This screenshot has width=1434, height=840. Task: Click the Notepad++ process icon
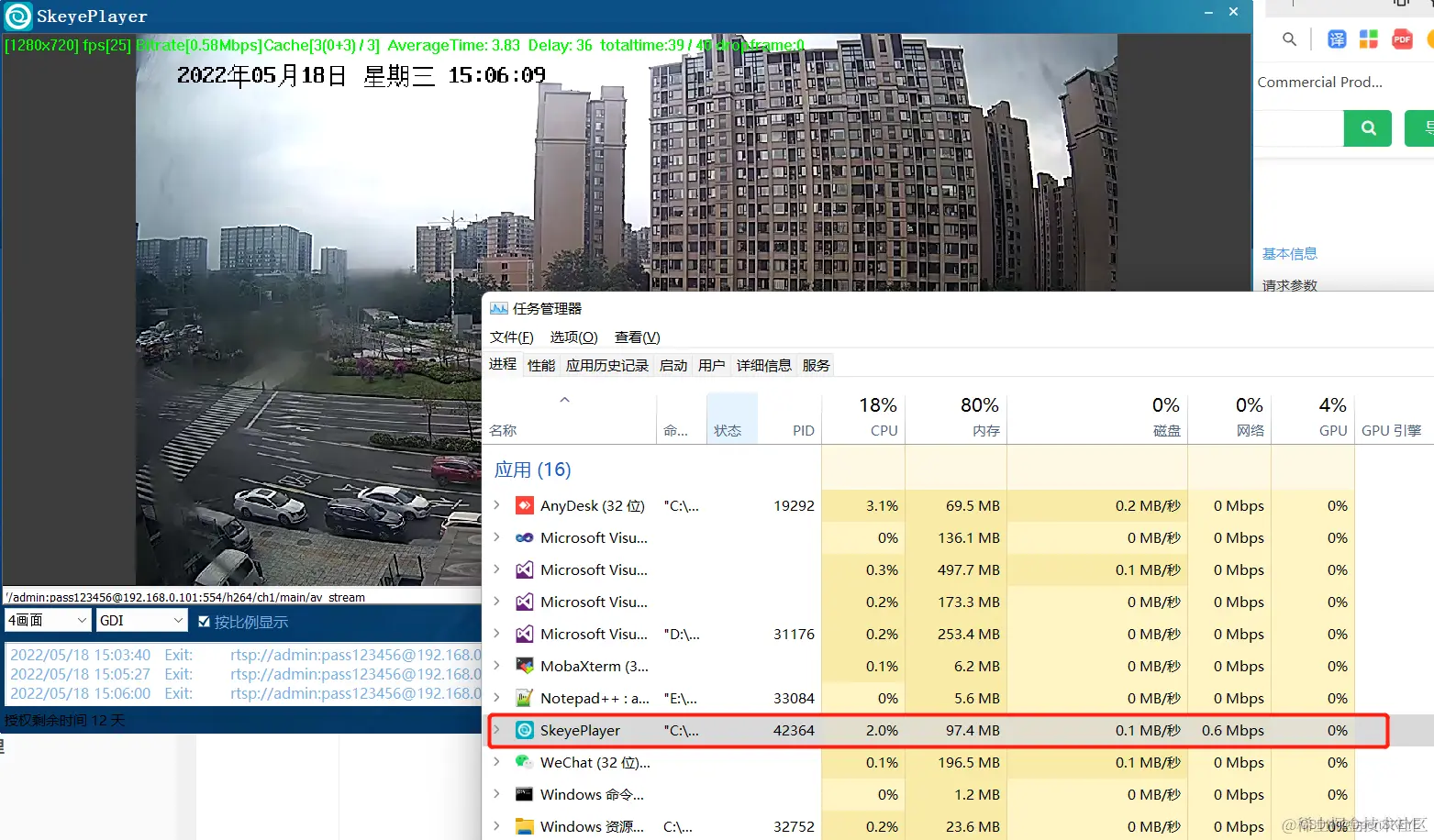tap(525, 698)
